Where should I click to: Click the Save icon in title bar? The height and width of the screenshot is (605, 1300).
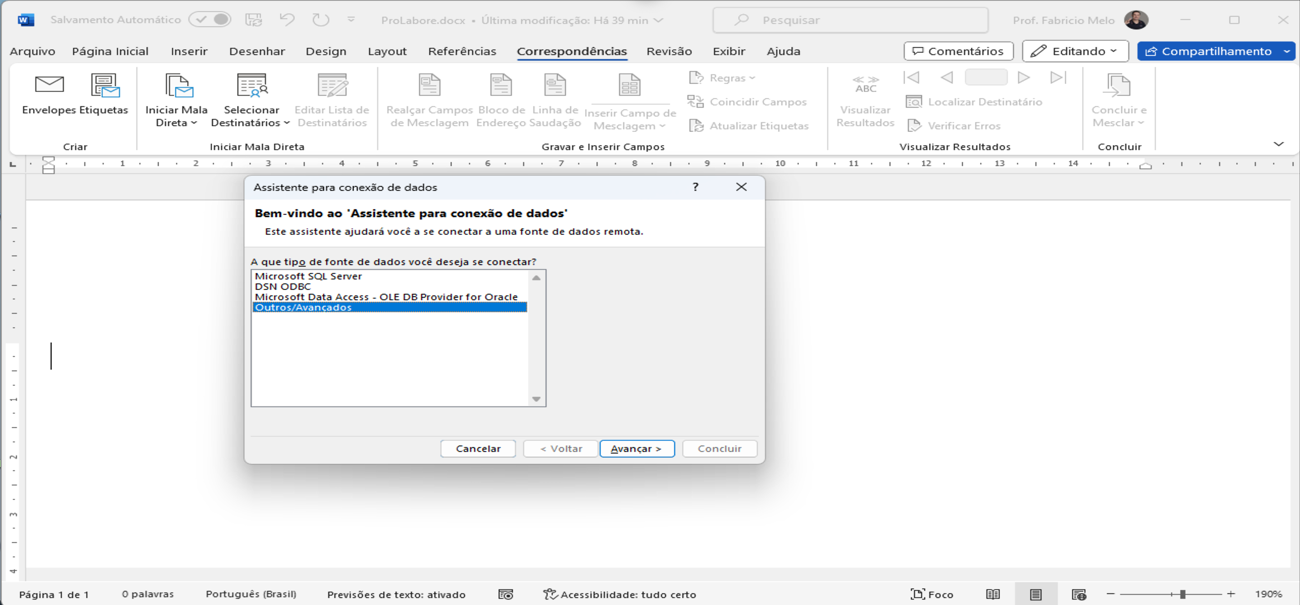click(253, 19)
